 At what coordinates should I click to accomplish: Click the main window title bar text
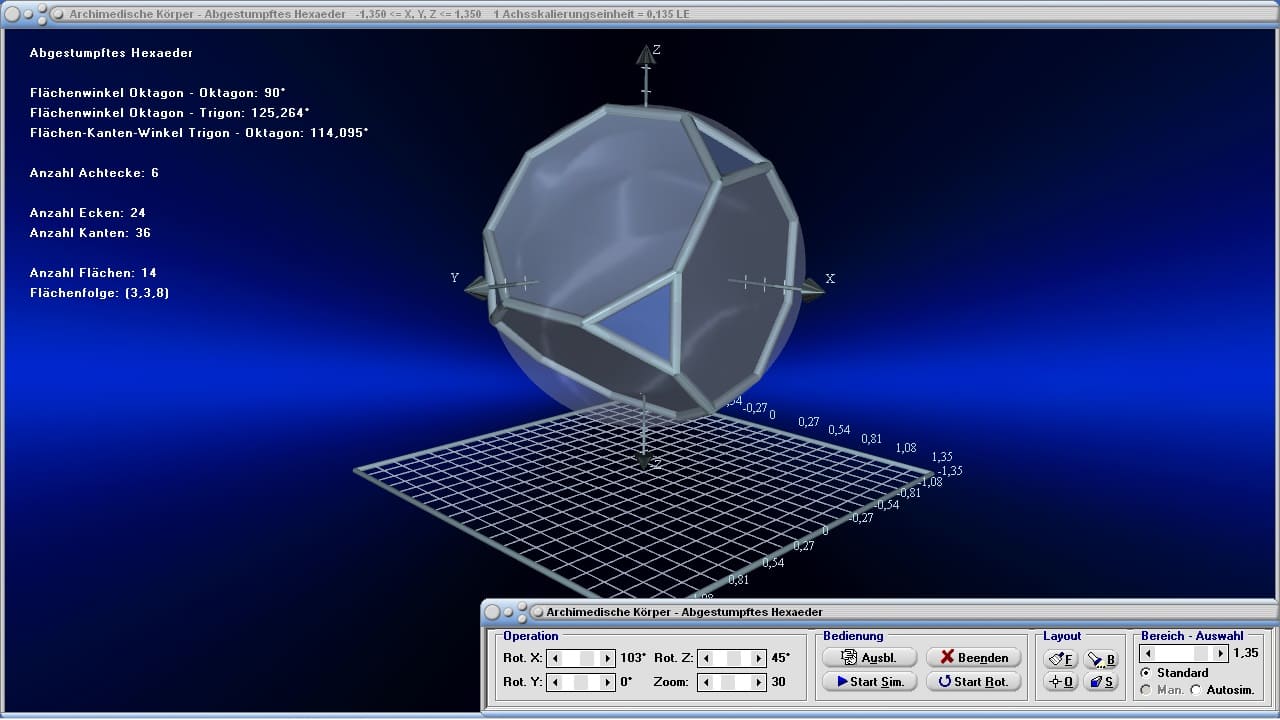[379, 14]
